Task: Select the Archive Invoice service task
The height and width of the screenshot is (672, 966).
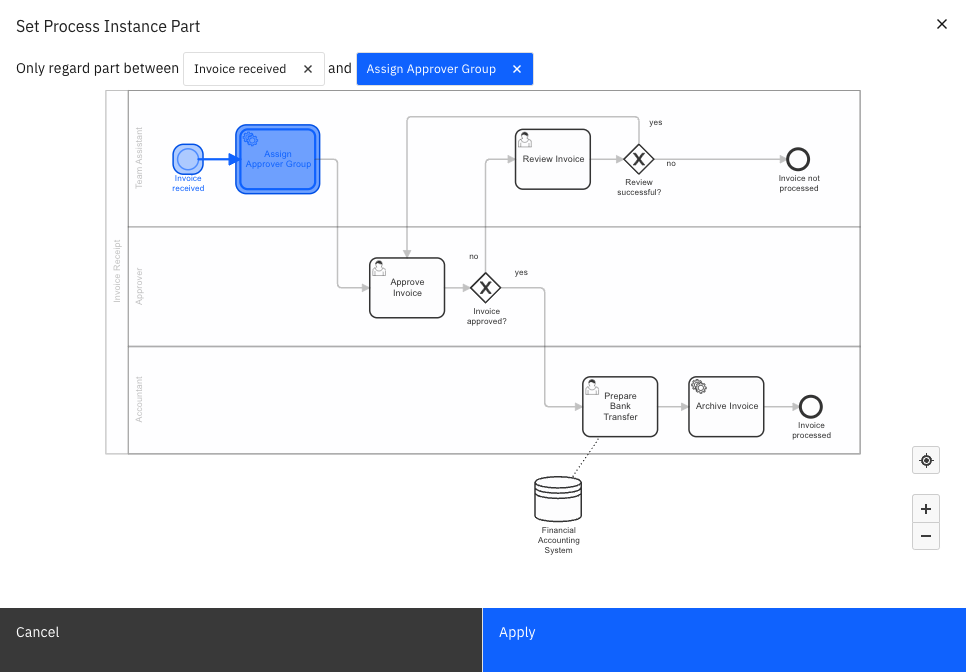Action: tap(726, 407)
